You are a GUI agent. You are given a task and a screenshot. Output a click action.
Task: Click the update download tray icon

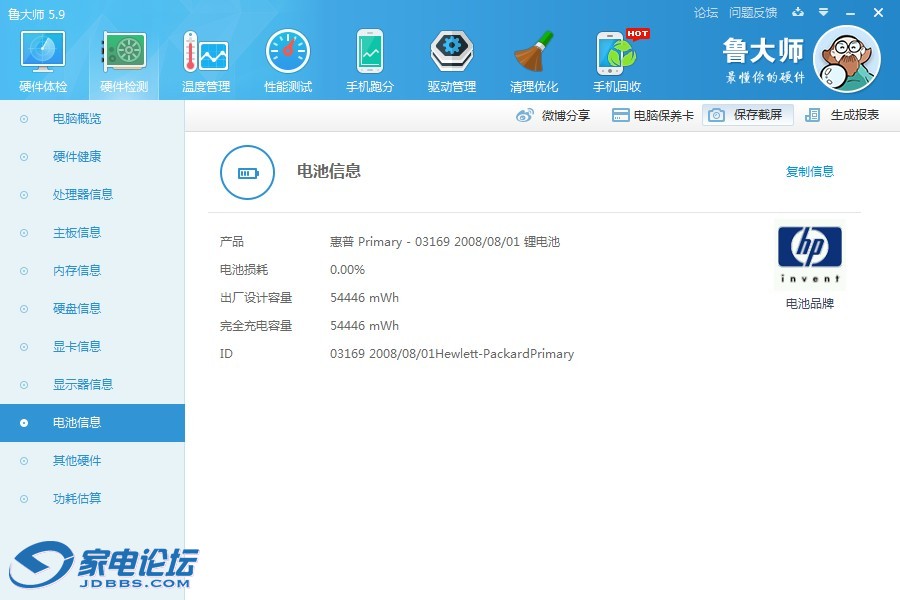pos(798,13)
